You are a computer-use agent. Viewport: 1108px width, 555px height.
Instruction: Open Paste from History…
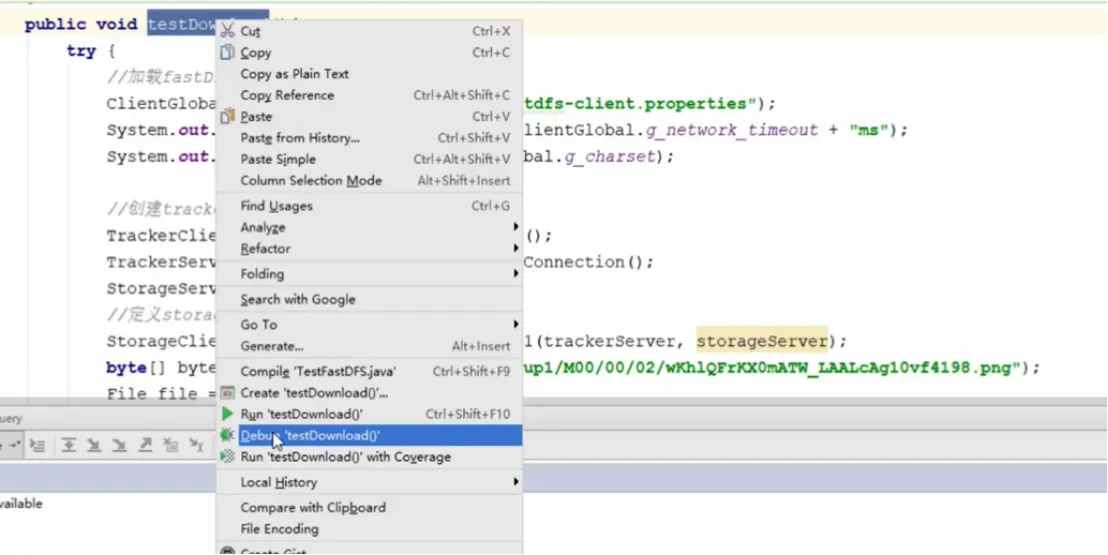click(370, 138)
